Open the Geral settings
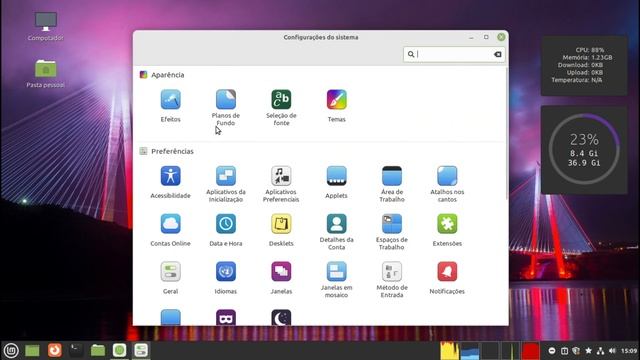Screen dimensions: 640x360 pos(170,278)
